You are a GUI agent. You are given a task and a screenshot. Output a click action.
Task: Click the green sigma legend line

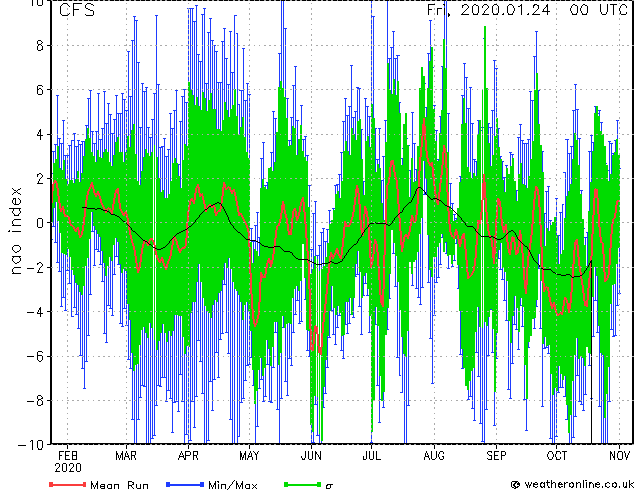point(303,484)
